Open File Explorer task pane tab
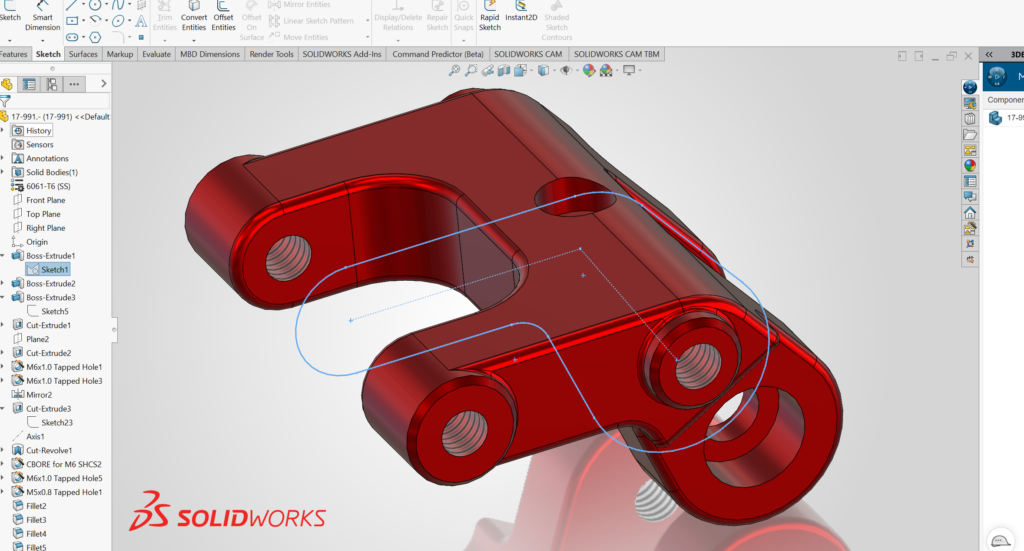The height and width of the screenshot is (551, 1024). (x=970, y=134)
